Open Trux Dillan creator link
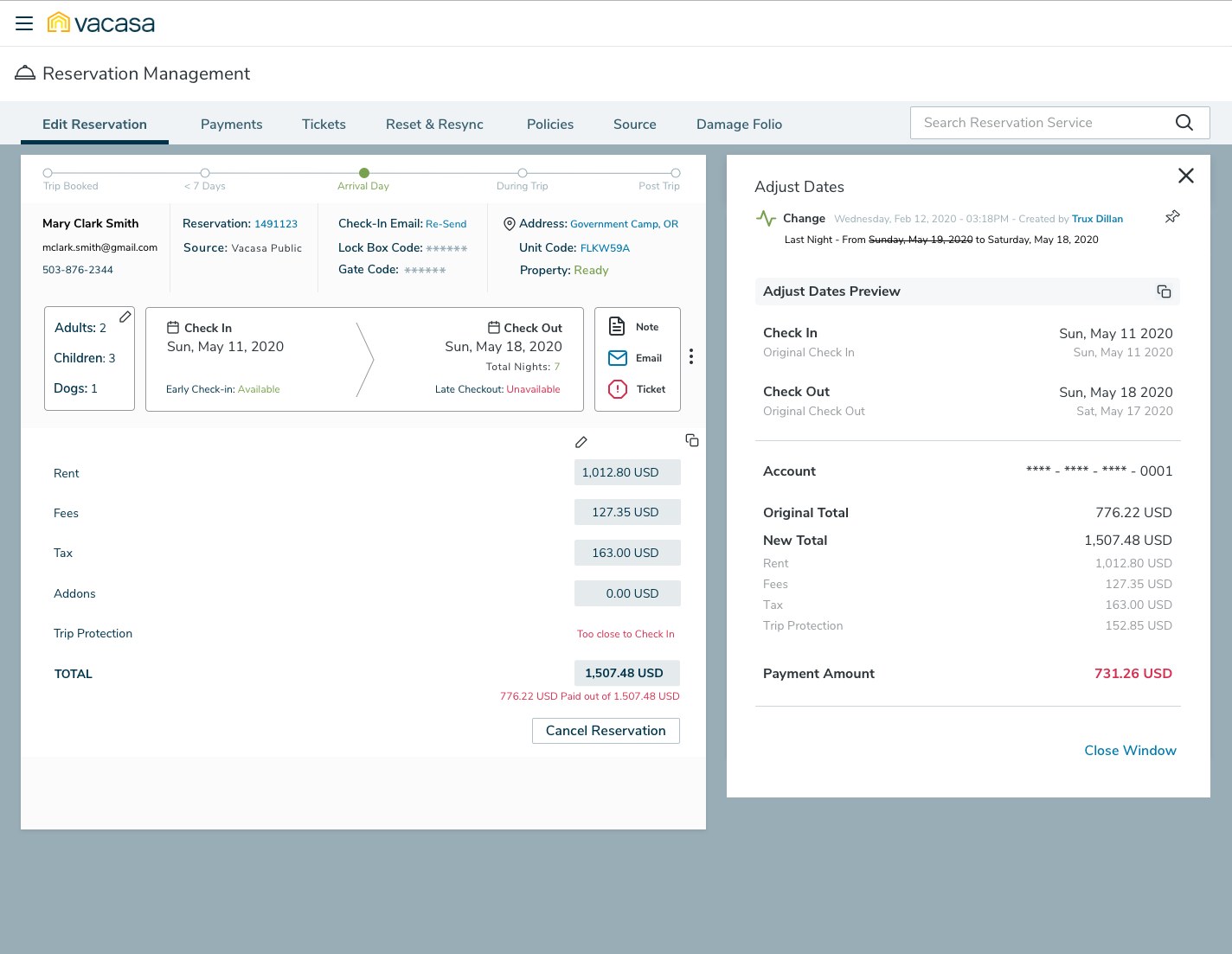 1097,219
